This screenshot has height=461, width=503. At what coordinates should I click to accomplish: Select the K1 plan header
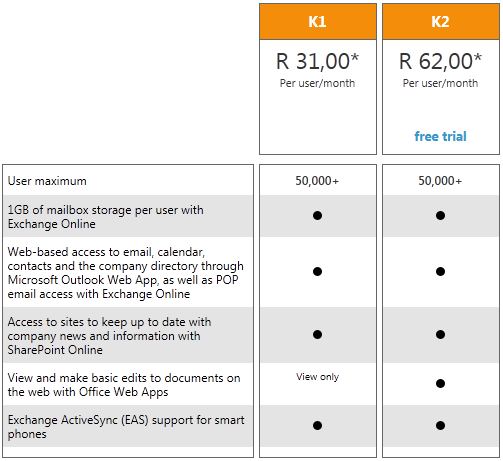tap(318, 22)
